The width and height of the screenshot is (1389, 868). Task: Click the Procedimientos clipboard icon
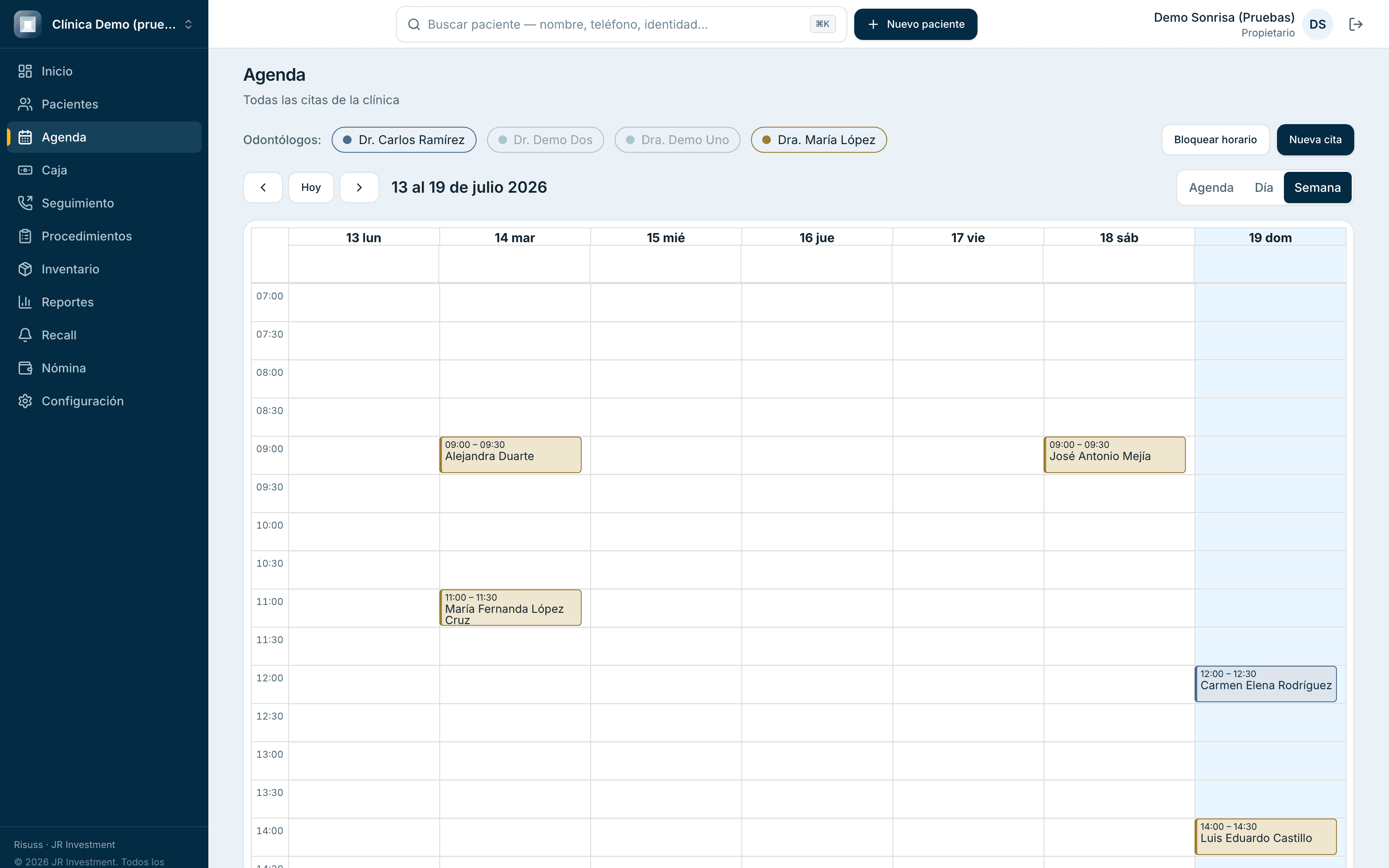25,236
